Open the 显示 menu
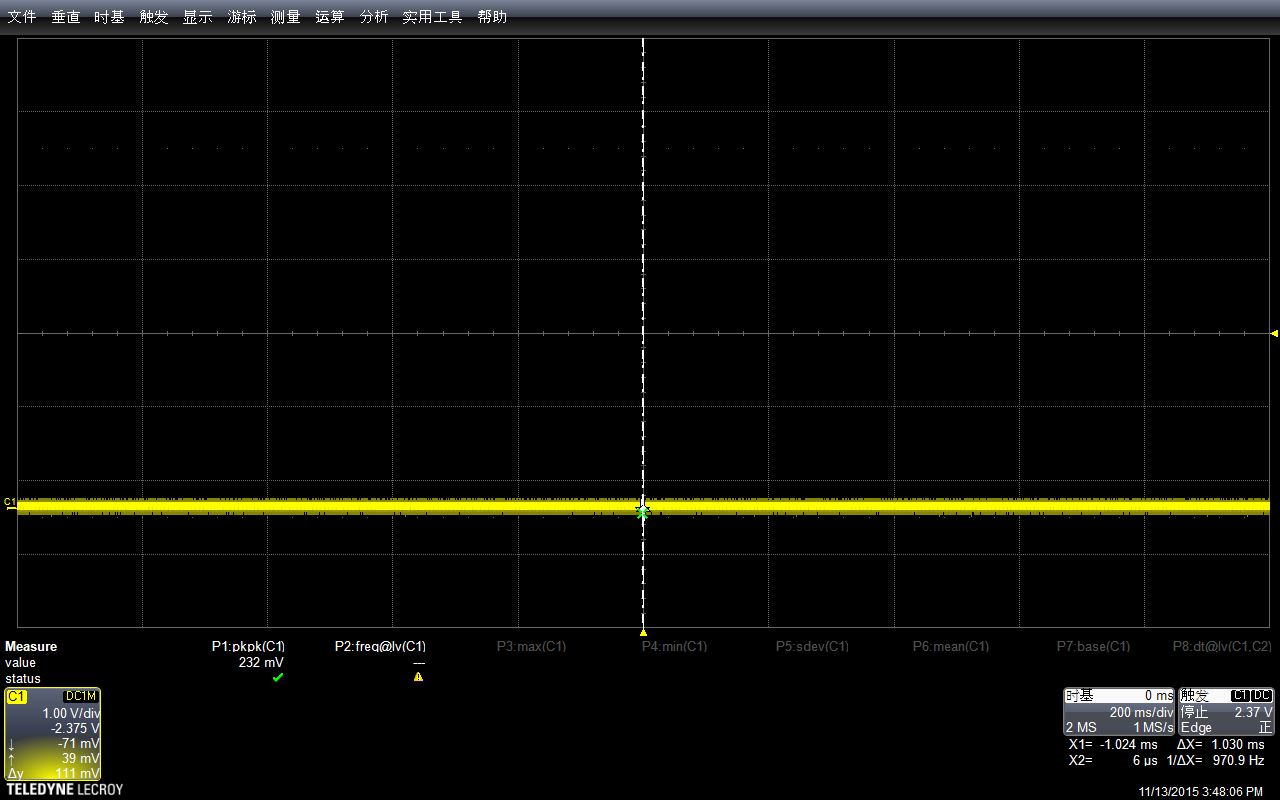Image resolution: width=1280 pixels, height=800 pixels. [x=198, y=17]
